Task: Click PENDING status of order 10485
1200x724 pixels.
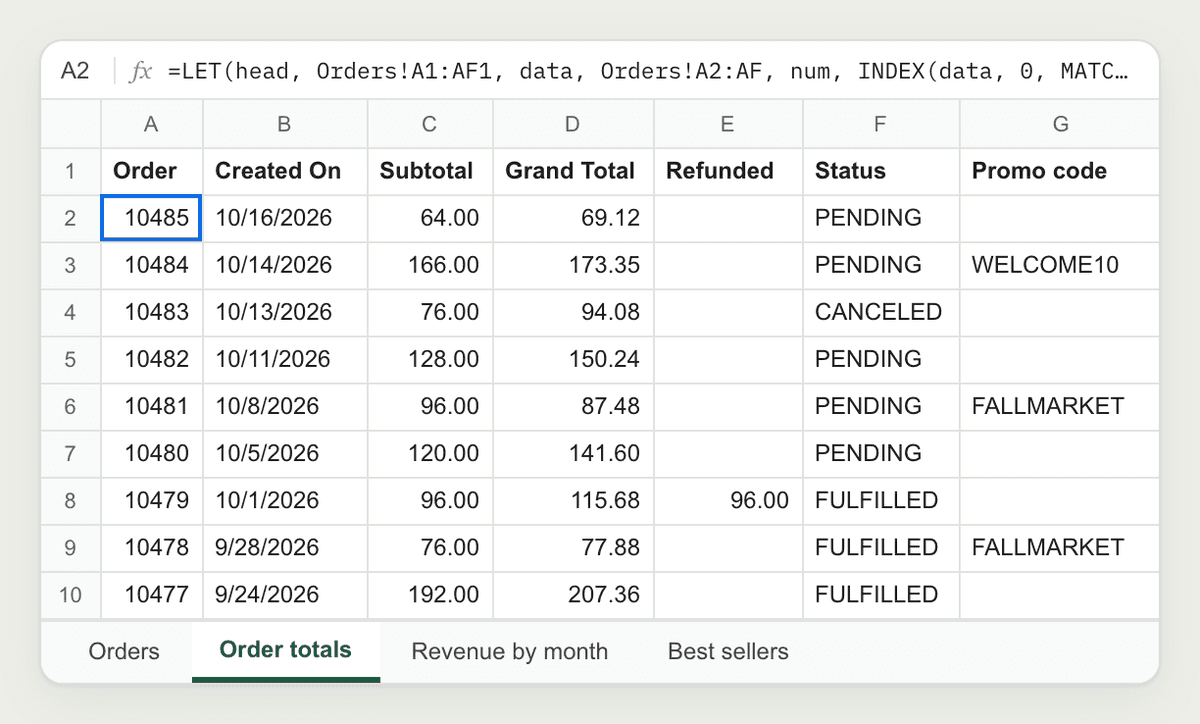Action: click(881, 218)
